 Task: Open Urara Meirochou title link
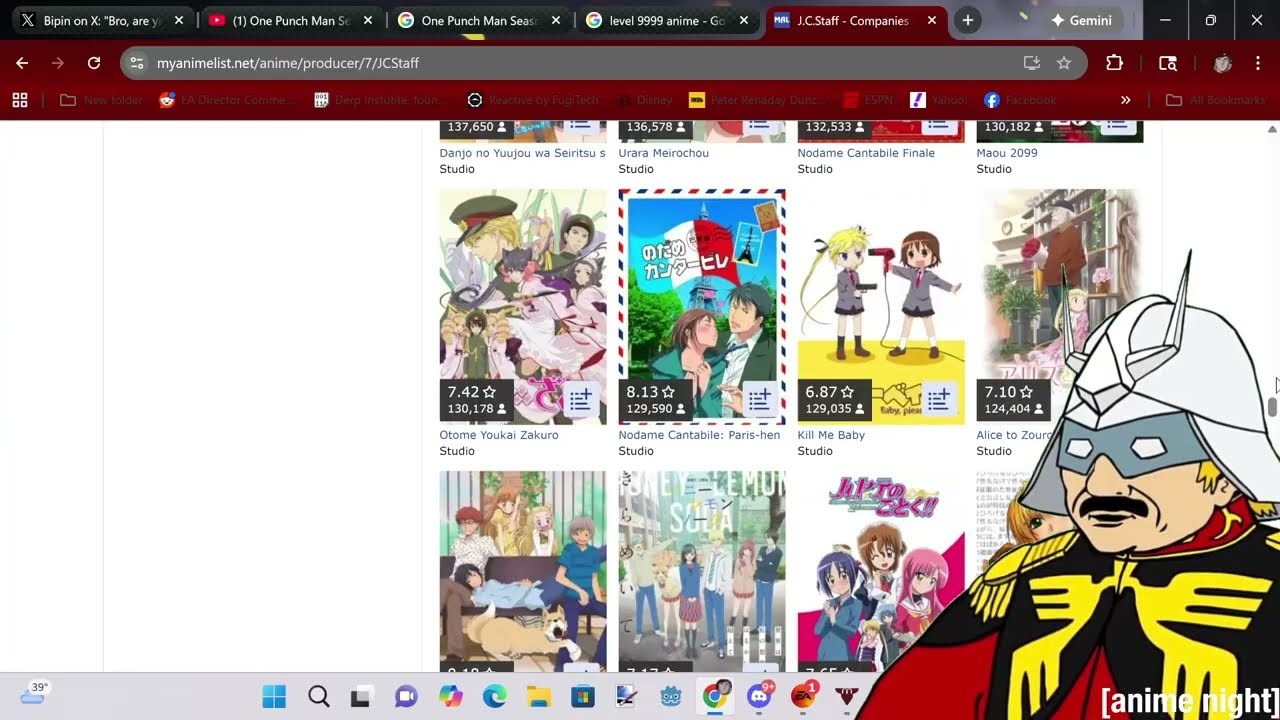click(x=663, y=153)
